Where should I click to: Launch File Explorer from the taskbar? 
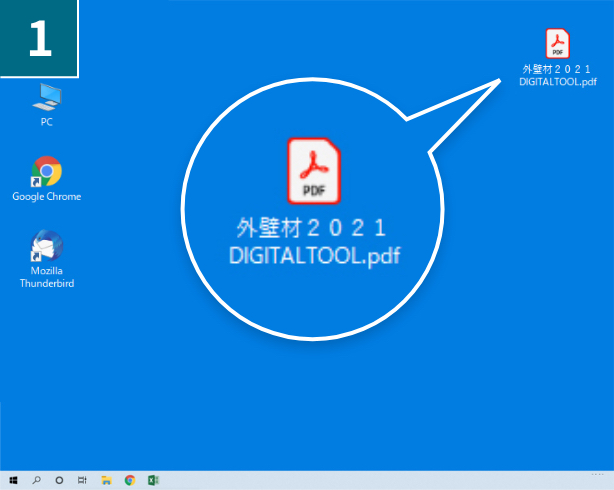click(x=106, y=480)
